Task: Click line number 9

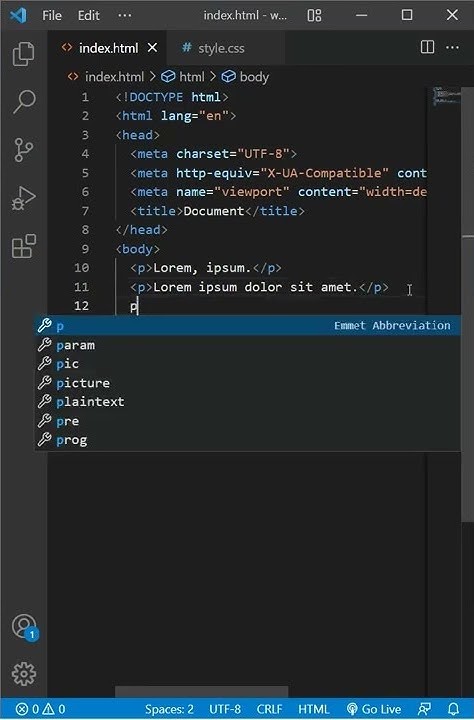Action: 85,249
